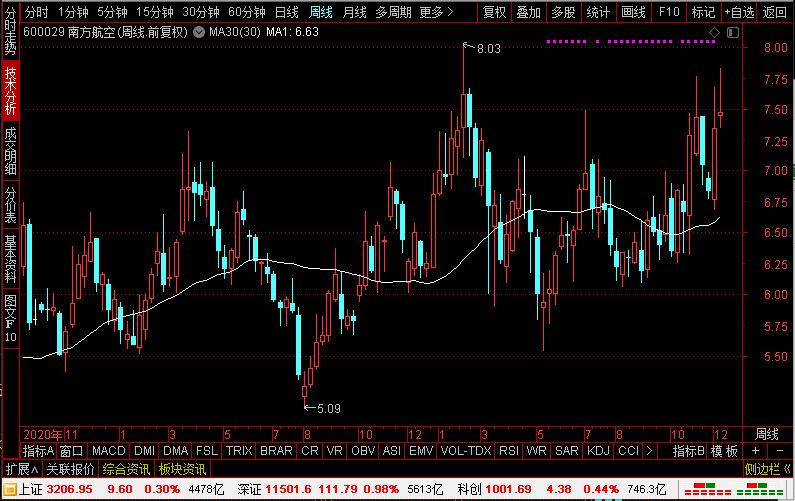795x501 pixels.
Task: Select the KDJ indicator
Action: (x=598, y=451)
